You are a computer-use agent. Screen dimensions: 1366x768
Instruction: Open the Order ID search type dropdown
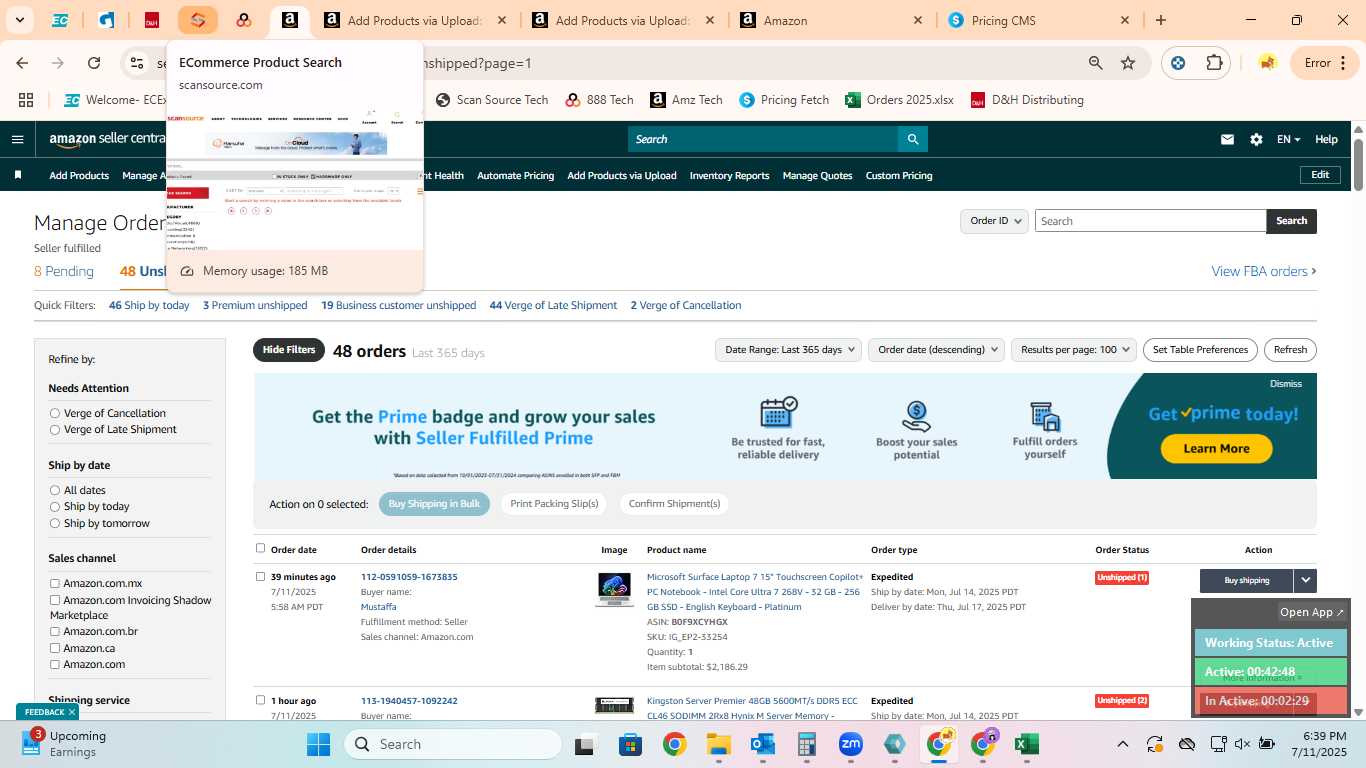coord(995,221)
